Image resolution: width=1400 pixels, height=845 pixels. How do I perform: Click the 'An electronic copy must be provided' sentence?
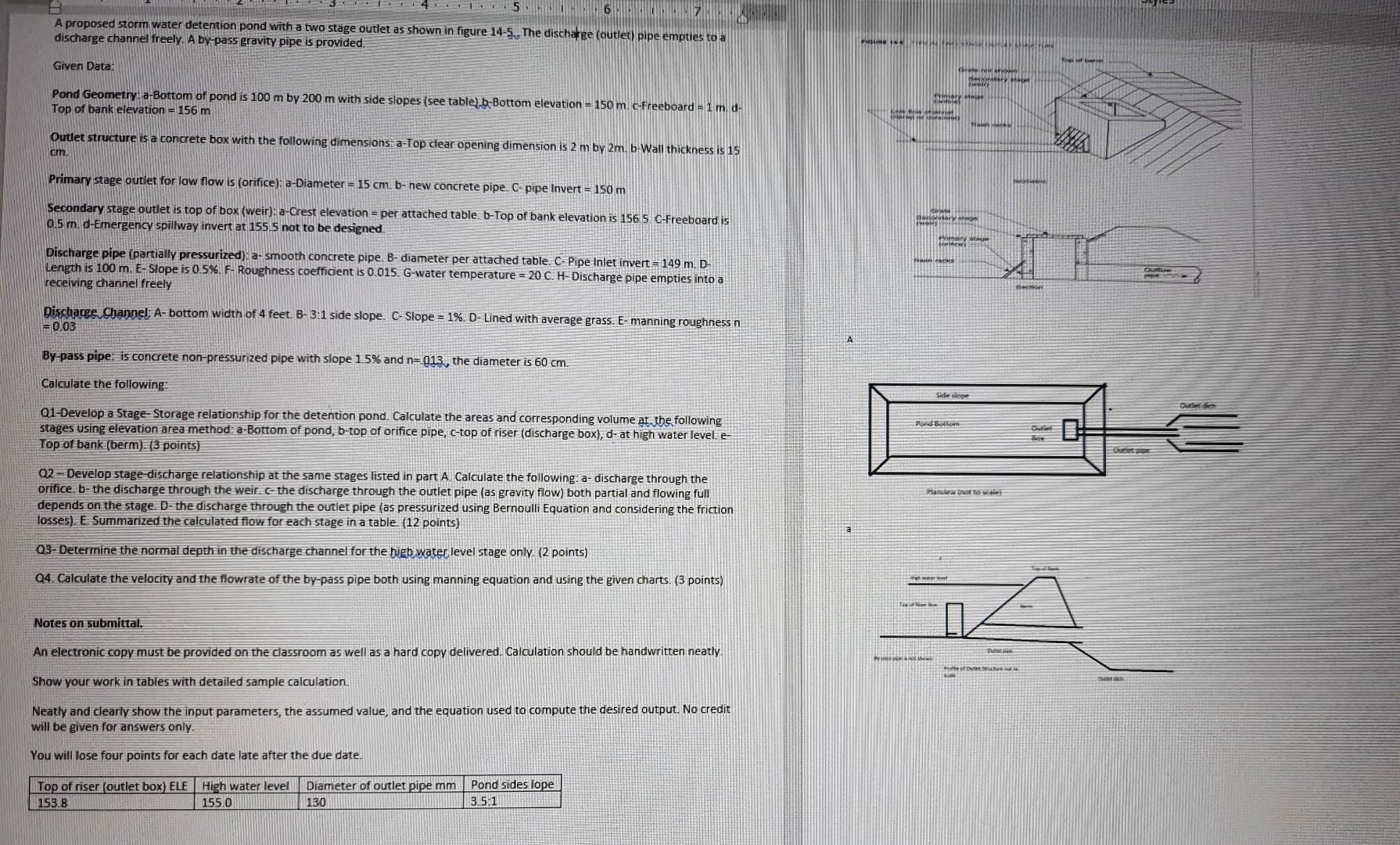[378, 652]
